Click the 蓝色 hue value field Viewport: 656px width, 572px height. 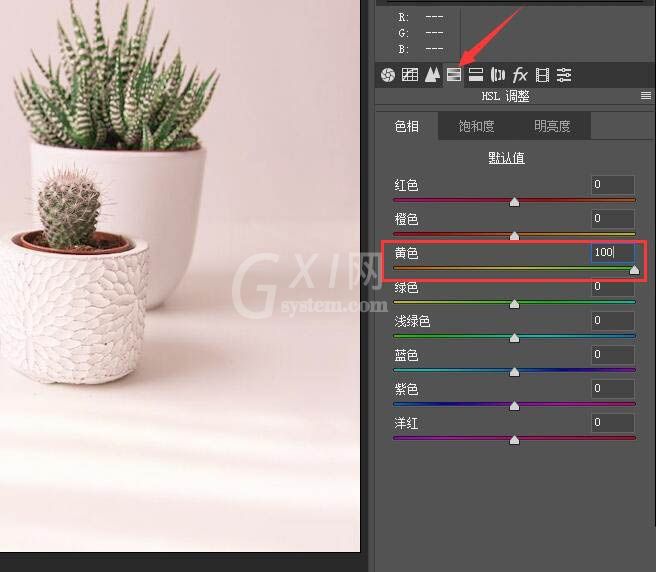[612, 355]
